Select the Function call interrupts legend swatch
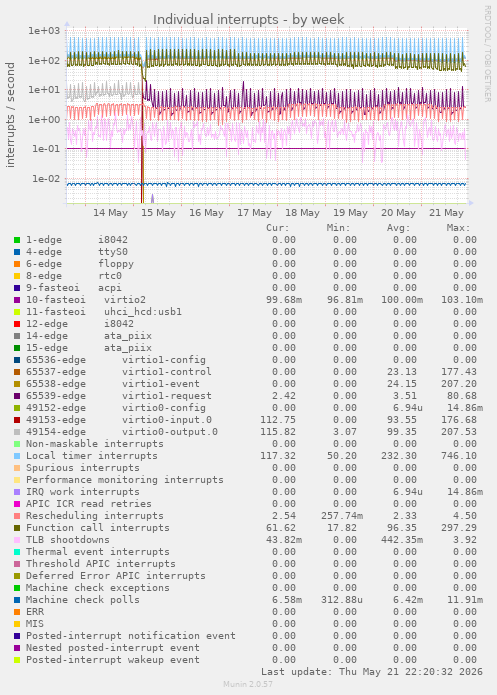The image size is (497, 695). click(x=17, y=528)
